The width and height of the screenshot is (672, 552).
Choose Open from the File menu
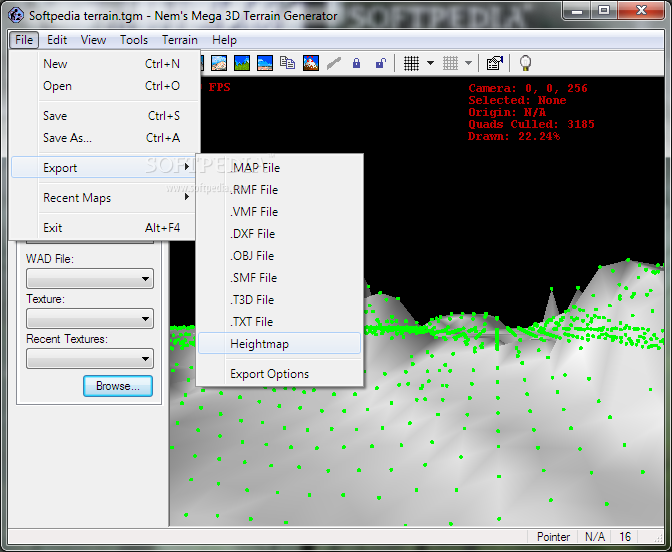click(103, 86)
